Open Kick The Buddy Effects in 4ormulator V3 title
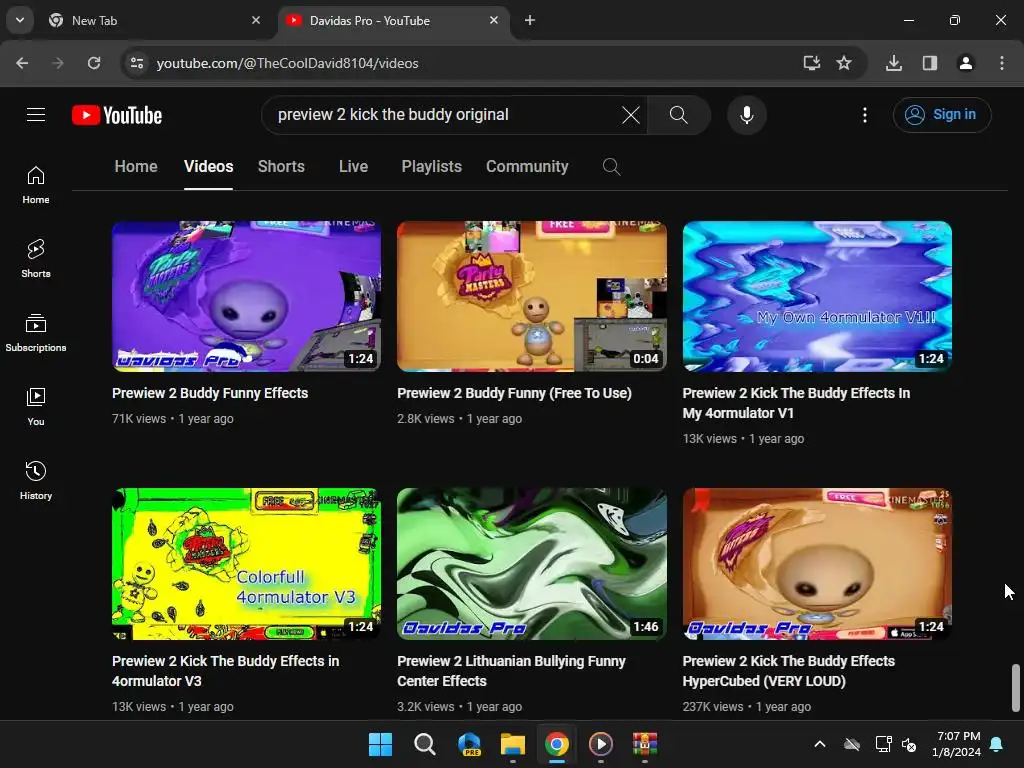 tap(225, 671)
